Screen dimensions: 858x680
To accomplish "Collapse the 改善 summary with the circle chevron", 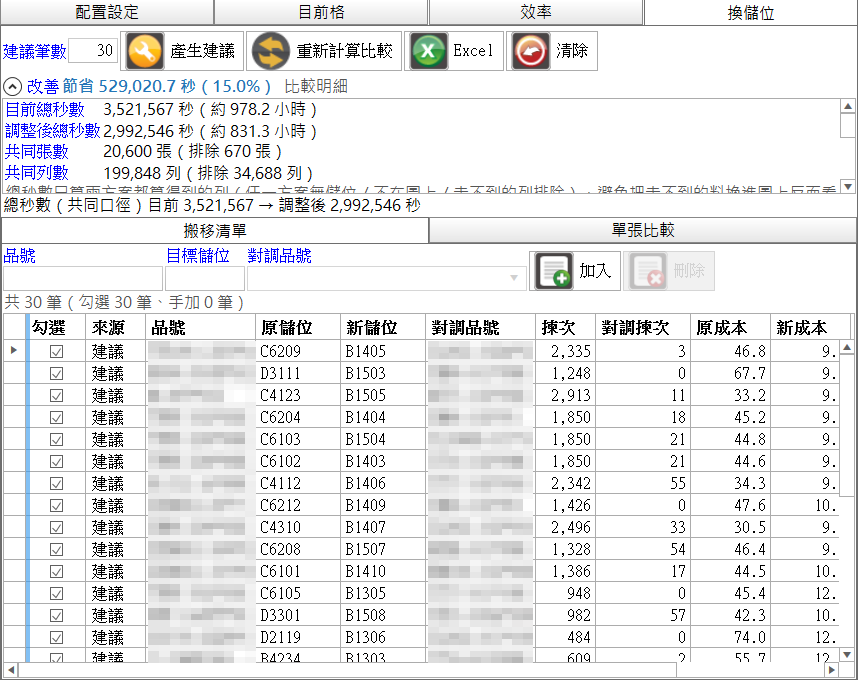I will tap(13, 86).
